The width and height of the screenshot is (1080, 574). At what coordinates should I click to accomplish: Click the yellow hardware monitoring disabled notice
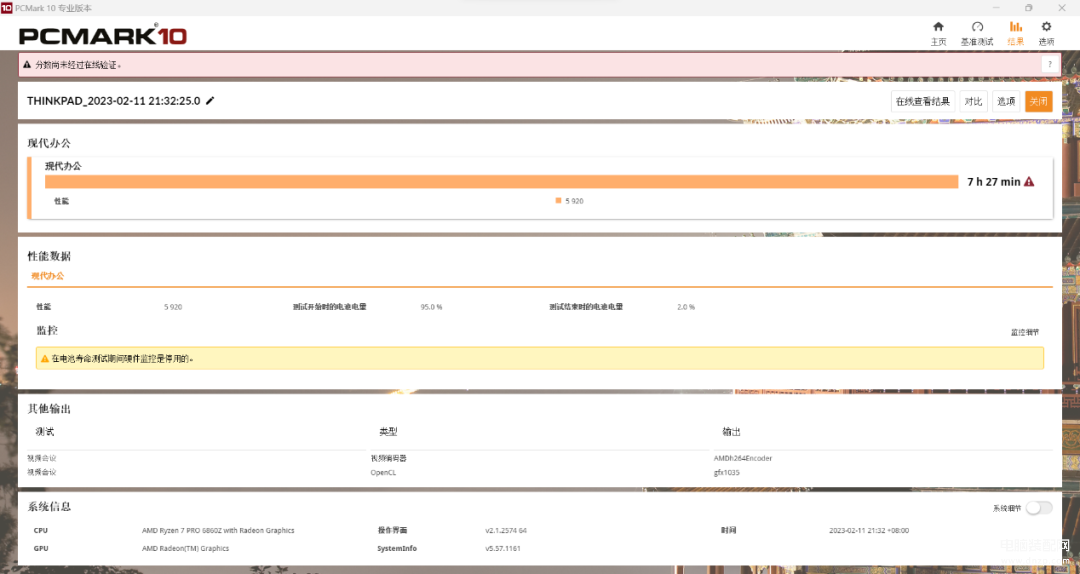click(x=539, y=358)
